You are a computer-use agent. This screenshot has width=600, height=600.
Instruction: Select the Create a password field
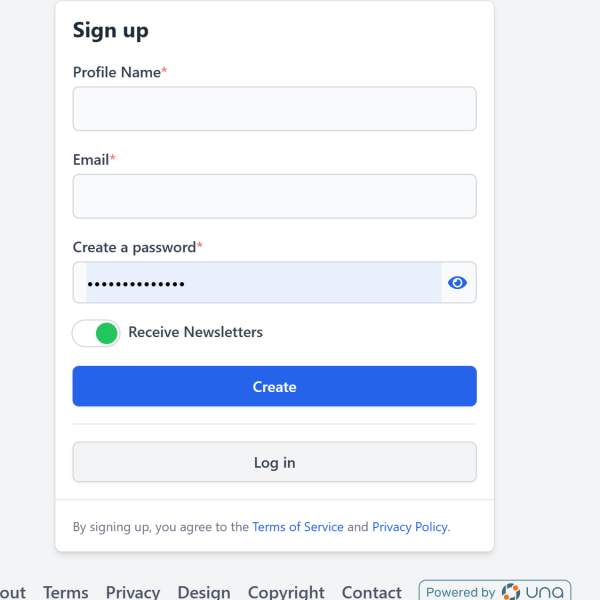[x=260, y=283]
